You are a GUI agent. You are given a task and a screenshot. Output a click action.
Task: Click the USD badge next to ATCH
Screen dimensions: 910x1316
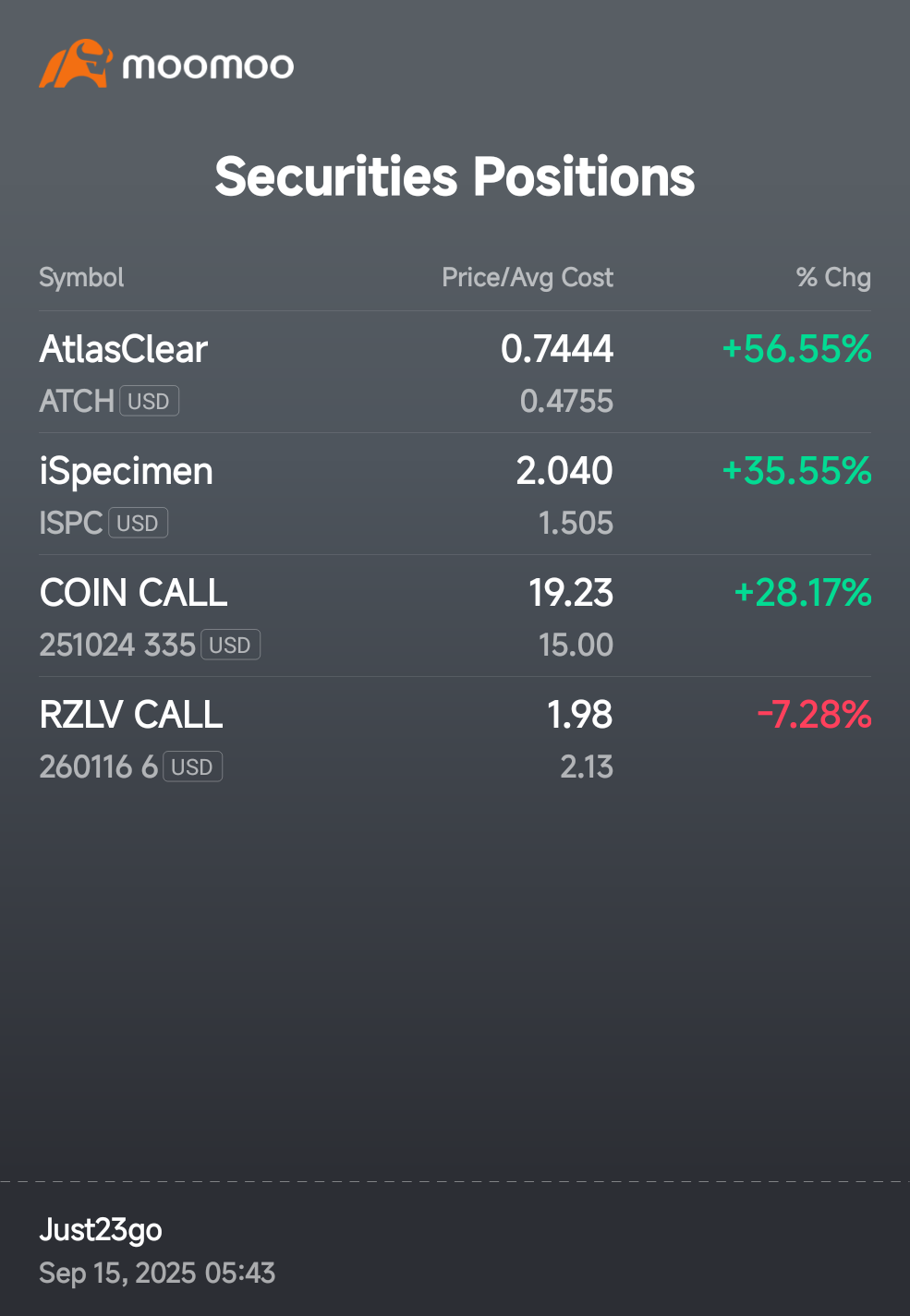tap(149, 401)
